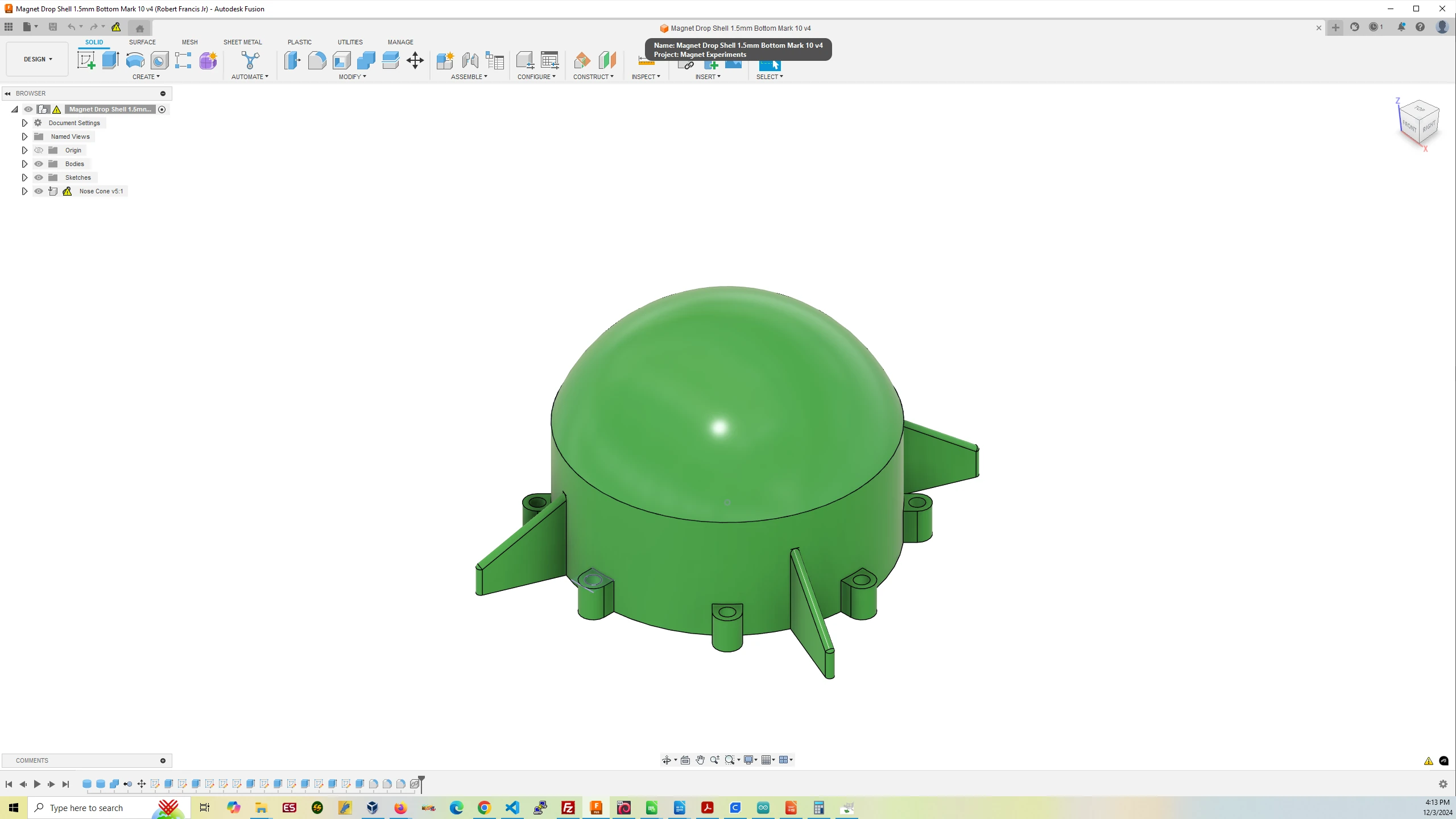1456x819 pixels.
Task: Click the Create Form purple icon
Action: (x=208, y=60)
